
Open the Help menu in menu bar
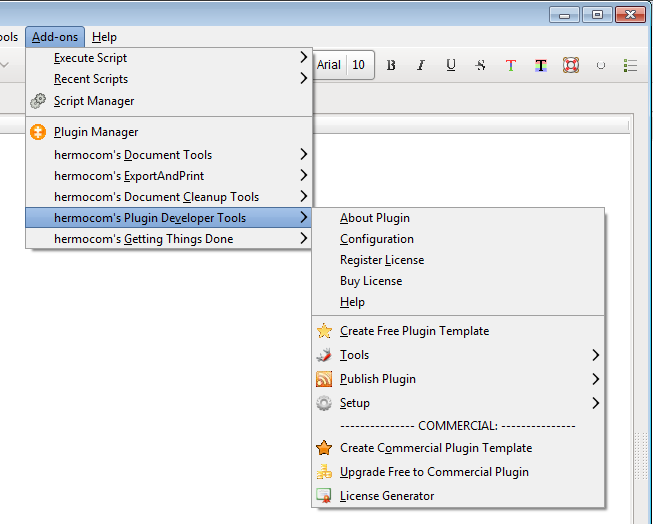click(x=104, y=37)
